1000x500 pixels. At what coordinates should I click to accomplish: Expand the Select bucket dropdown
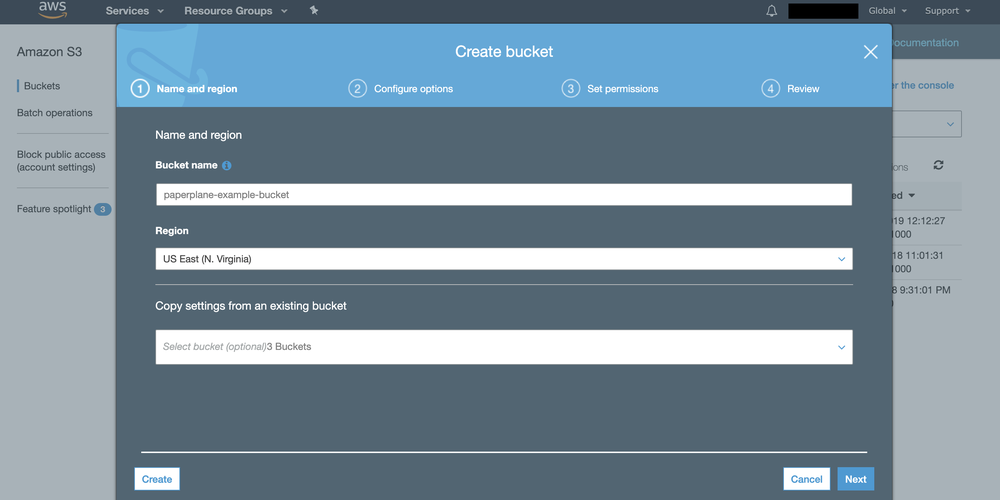tap(504, 347)
